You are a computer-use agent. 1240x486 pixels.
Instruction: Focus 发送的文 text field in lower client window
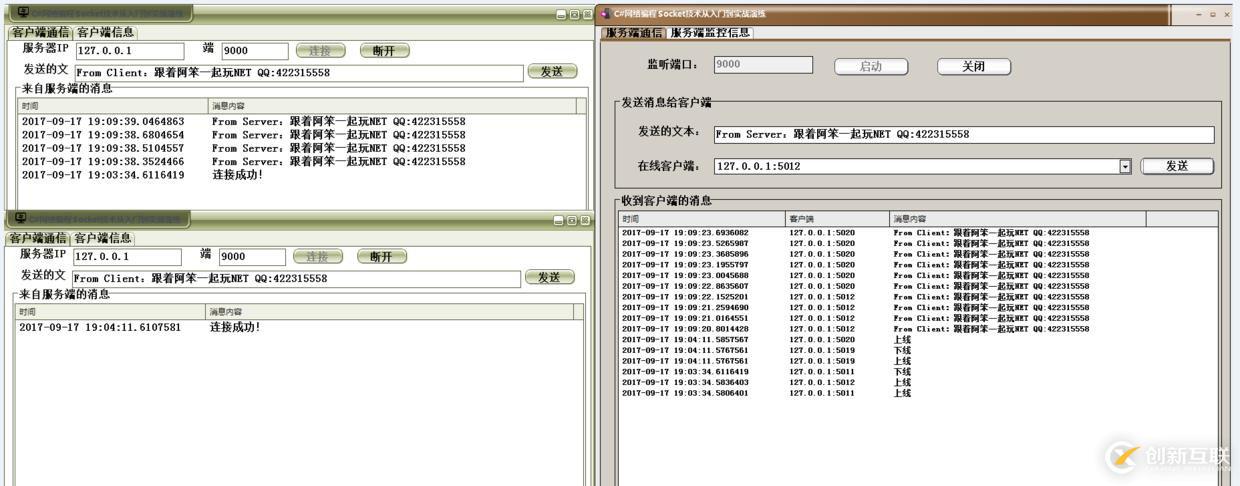[296, 279]
